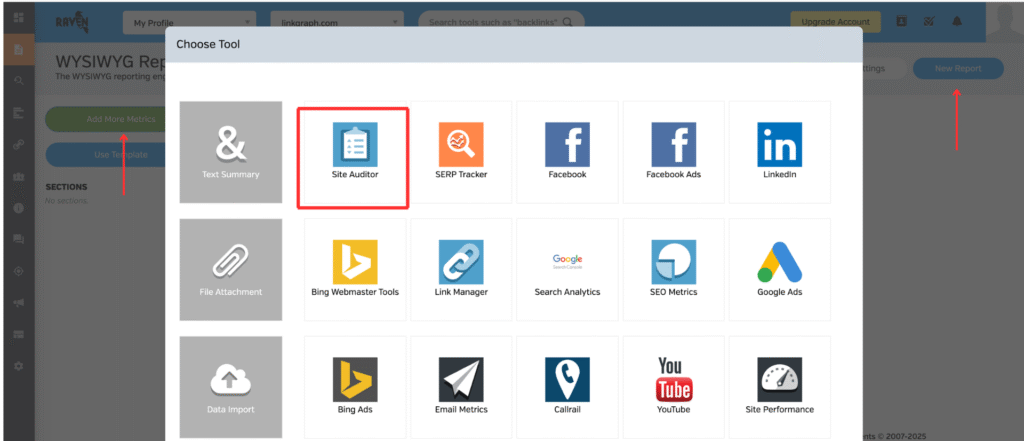Choose the LinkedIn tool
This screenshot has width=1024, height=441.
(x=780, y=152)
